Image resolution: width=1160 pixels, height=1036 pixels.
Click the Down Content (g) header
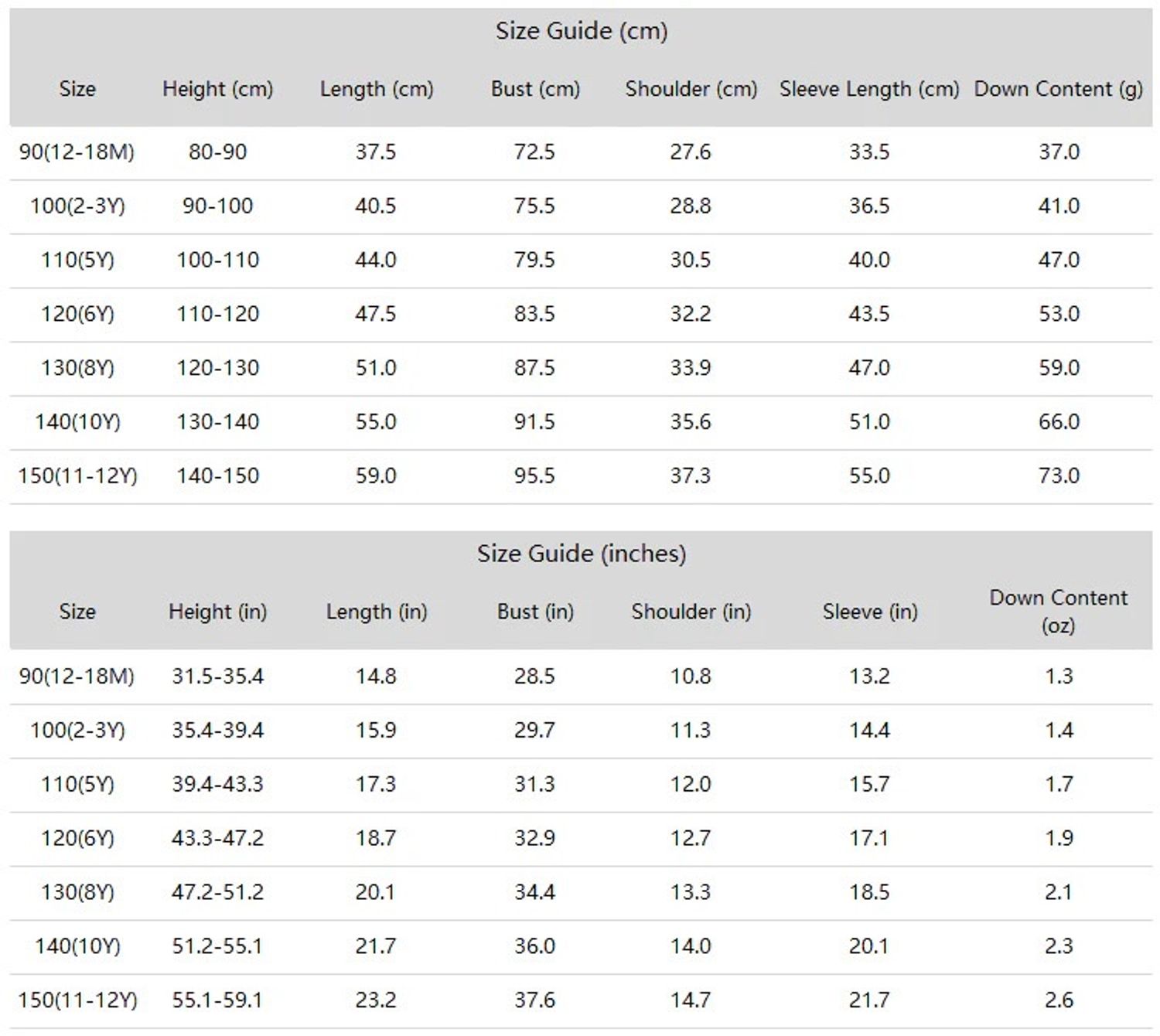click(x=1058, y=89)
